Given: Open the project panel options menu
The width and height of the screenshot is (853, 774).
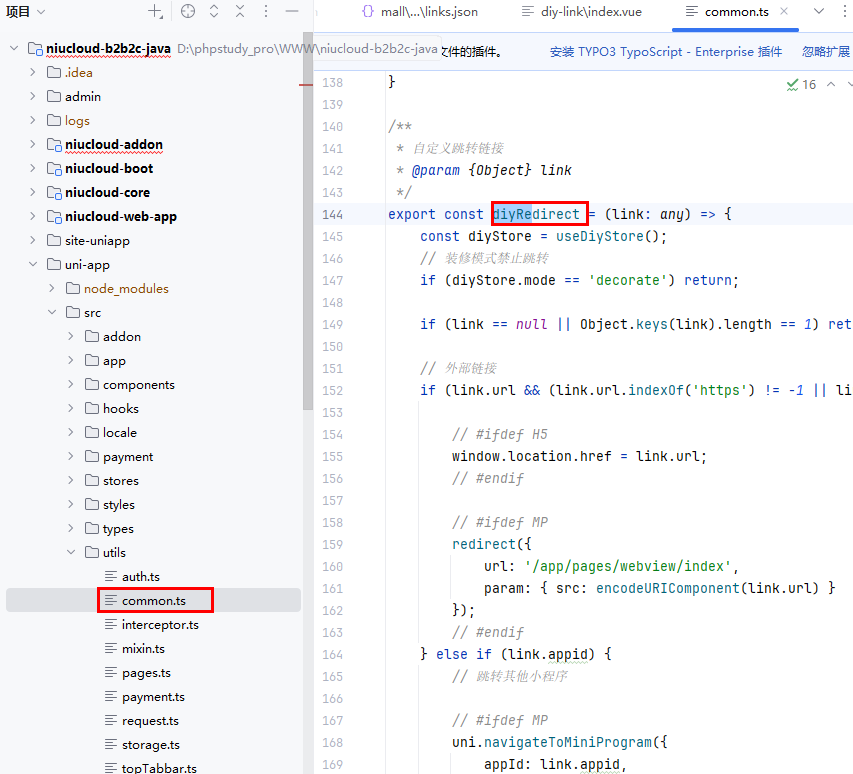Looking at the screenshot, I should 266,12.
